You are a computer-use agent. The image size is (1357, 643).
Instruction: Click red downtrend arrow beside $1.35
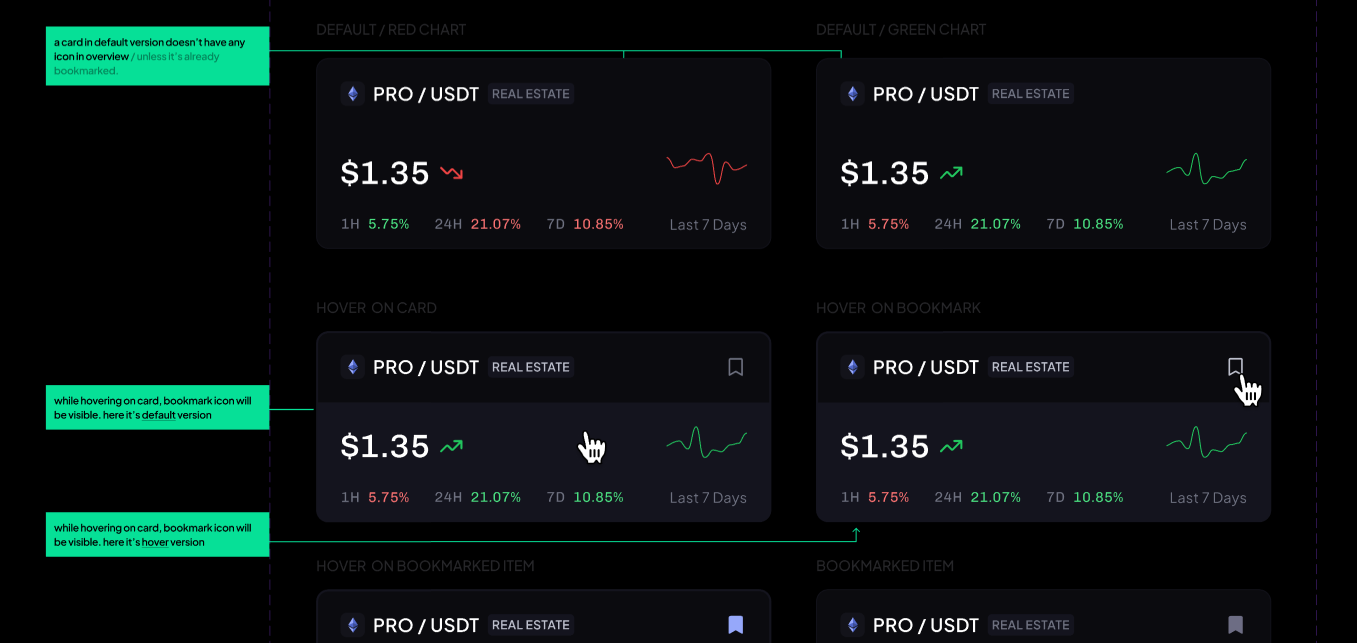pyautogui.click(x=451, y=173)
